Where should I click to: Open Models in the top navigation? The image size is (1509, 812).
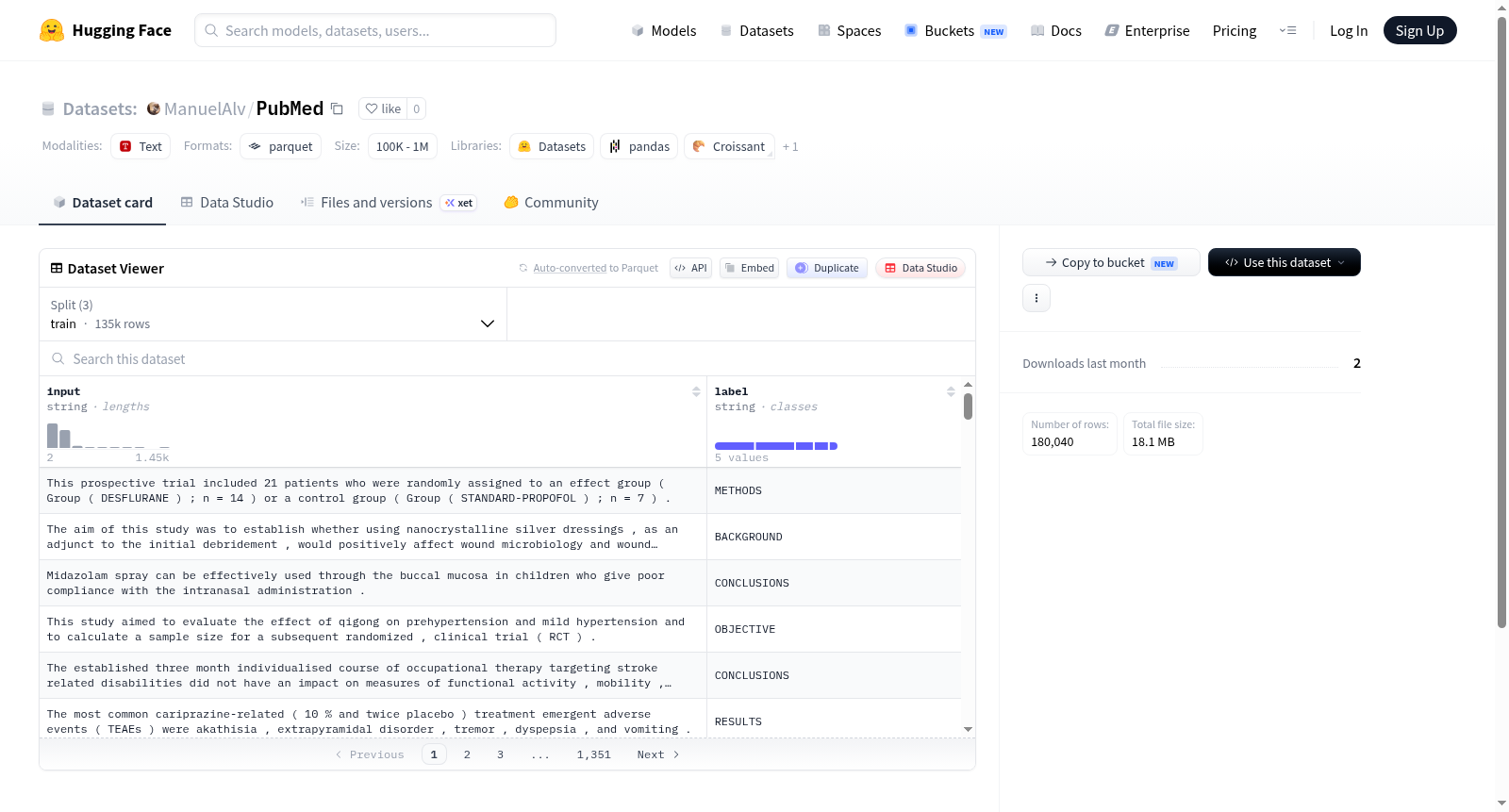pos(664,30)
